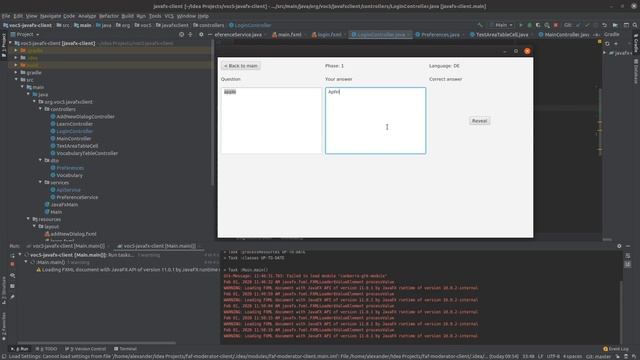Open the Version Control tool window tab

click(86, 349)
